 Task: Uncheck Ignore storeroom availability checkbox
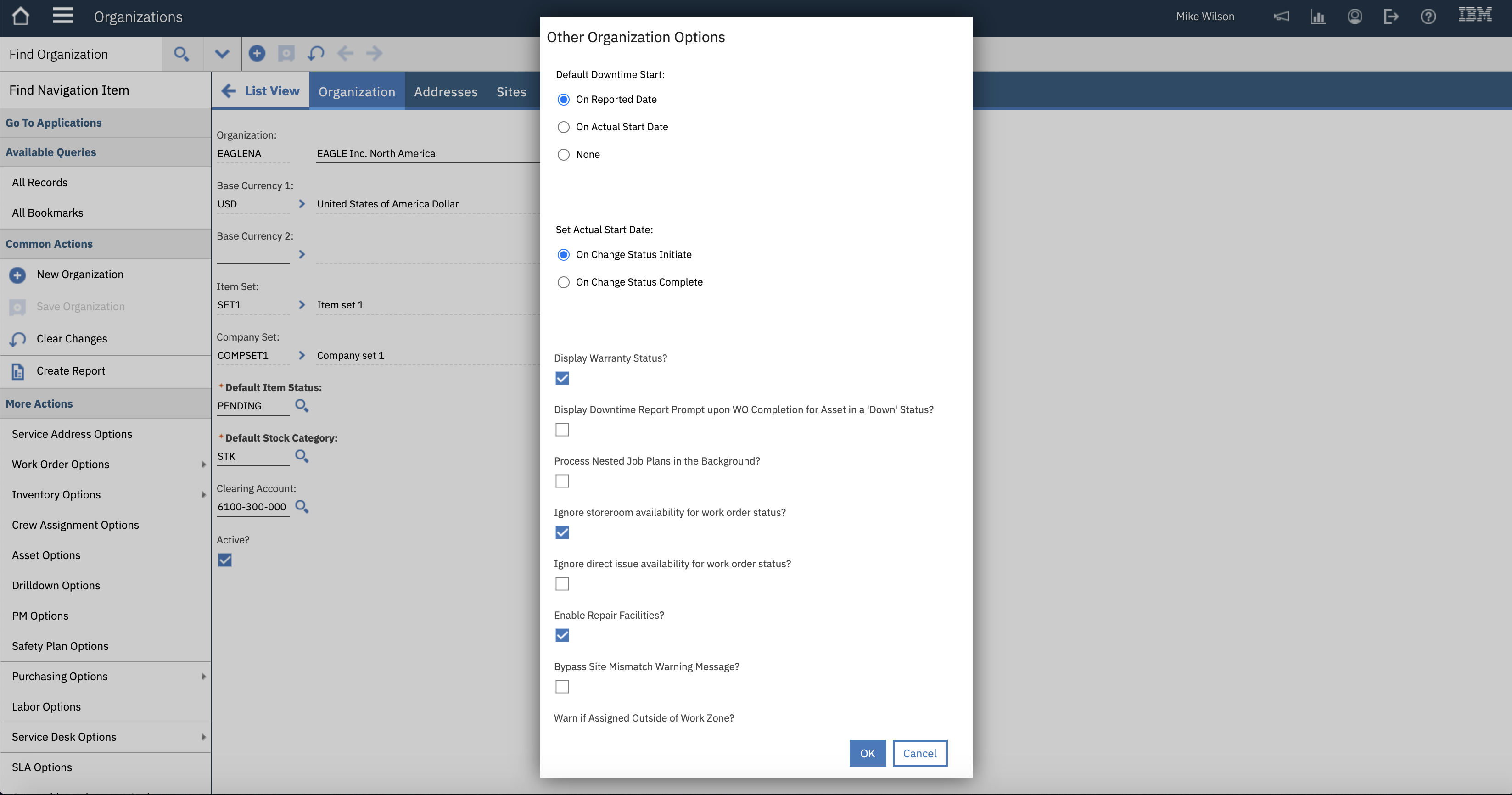(x=562, y=532)
